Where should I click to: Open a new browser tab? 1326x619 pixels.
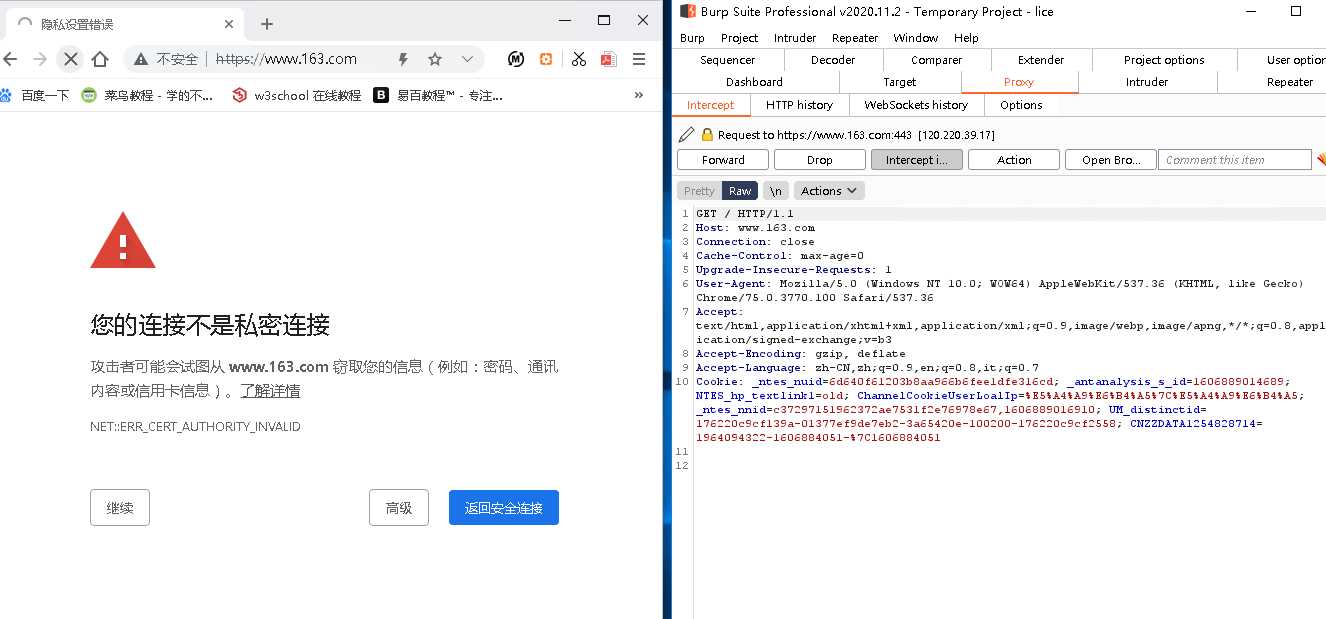266,24
